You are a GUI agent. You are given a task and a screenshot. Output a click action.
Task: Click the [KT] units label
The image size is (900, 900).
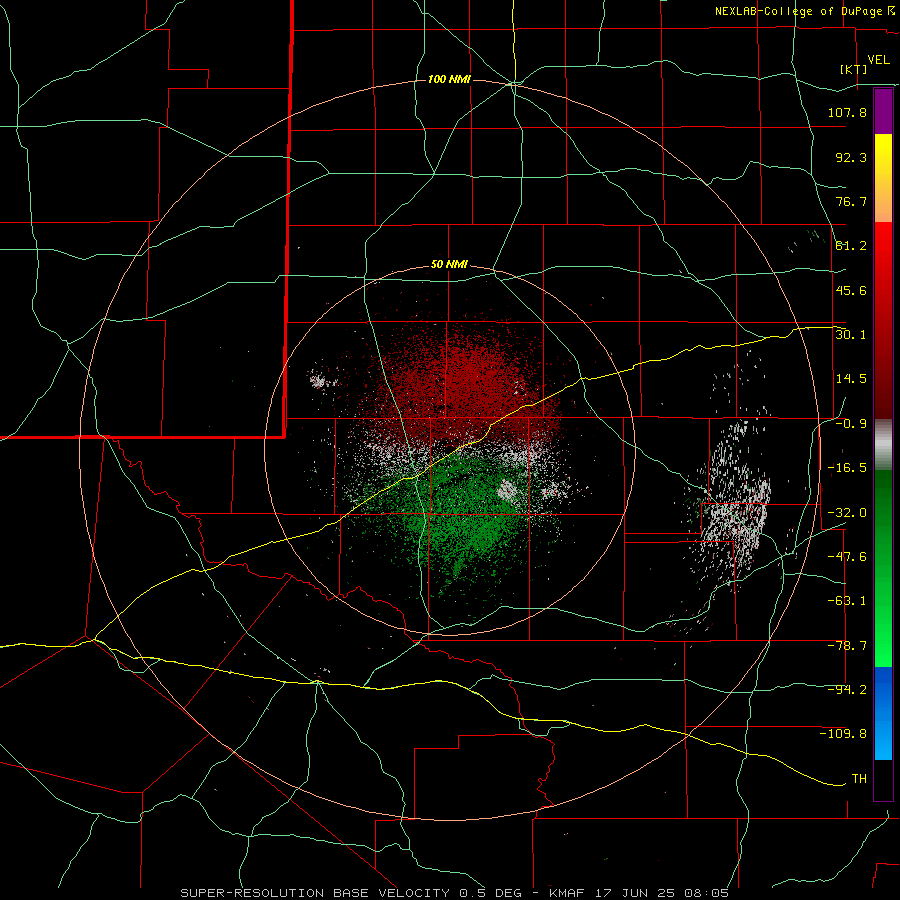pyautogui.click(x=854, y=69)
